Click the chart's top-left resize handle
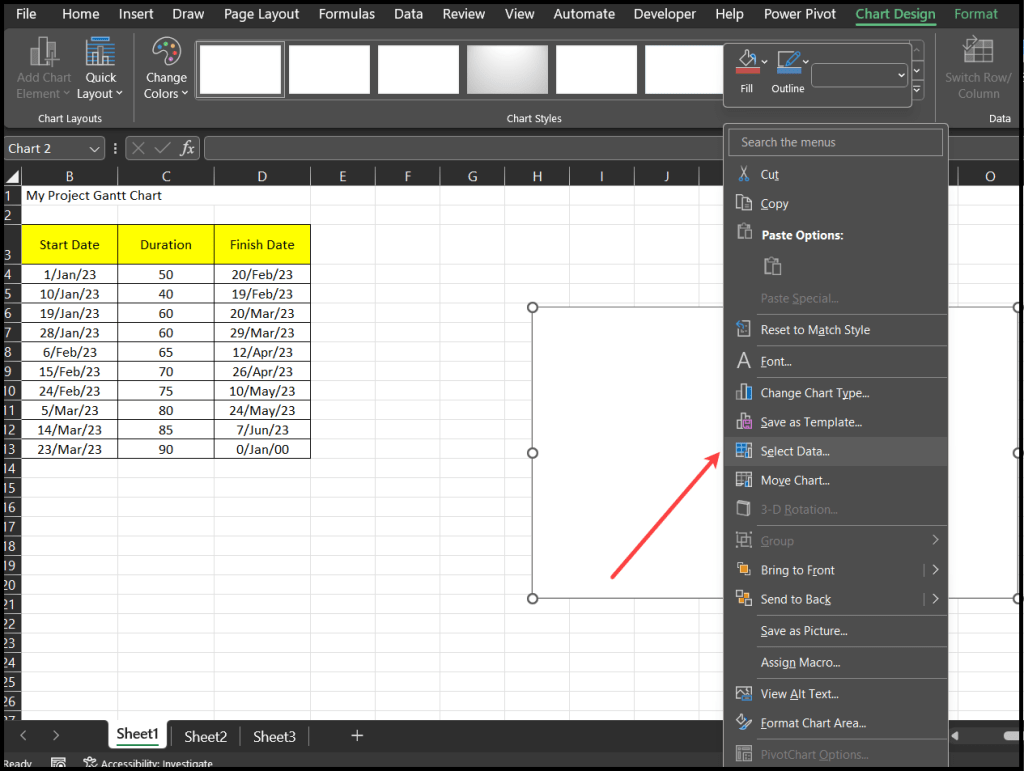The image size is (1024, 771). click(x=532, y=307)
